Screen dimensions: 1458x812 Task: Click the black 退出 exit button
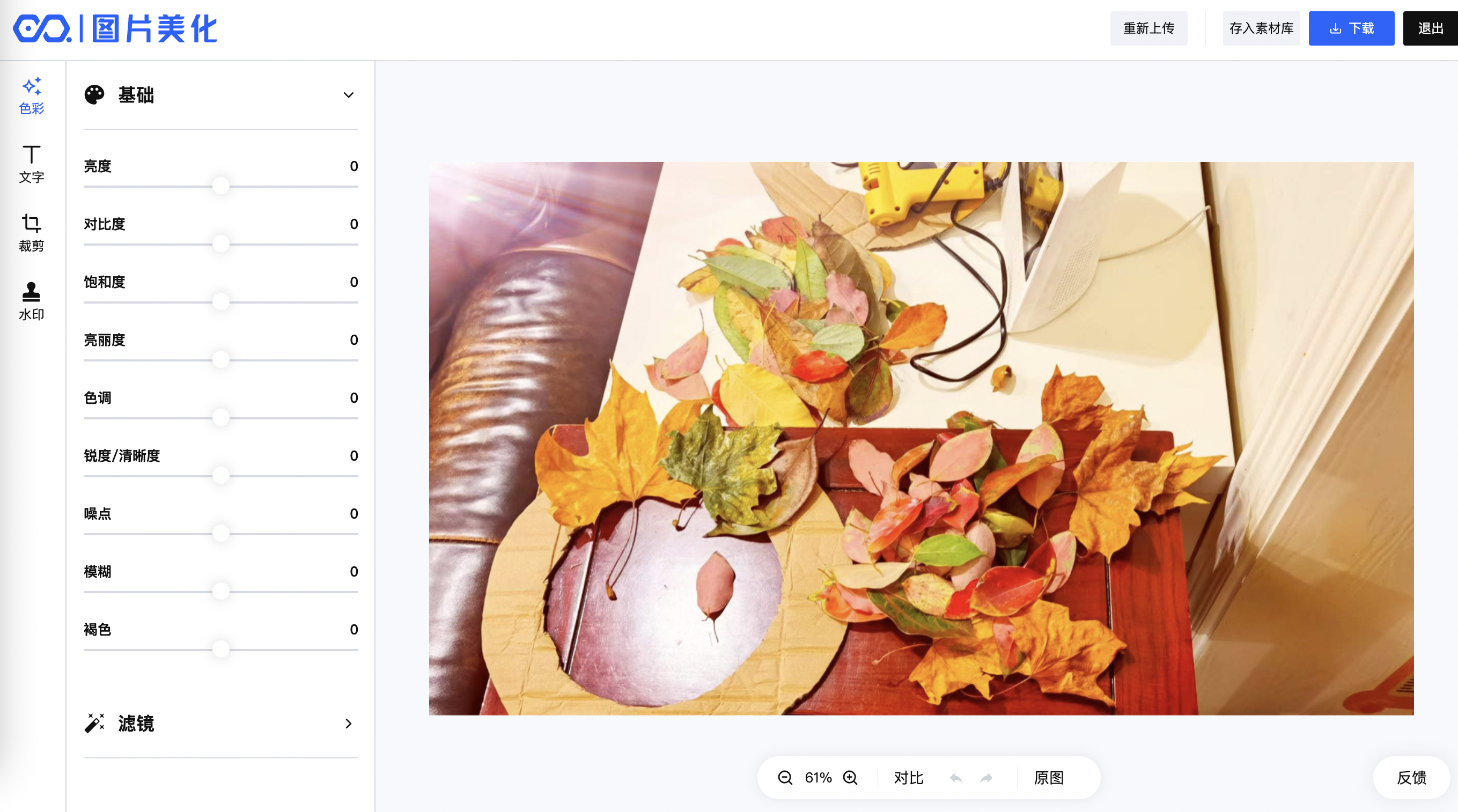1430,28
